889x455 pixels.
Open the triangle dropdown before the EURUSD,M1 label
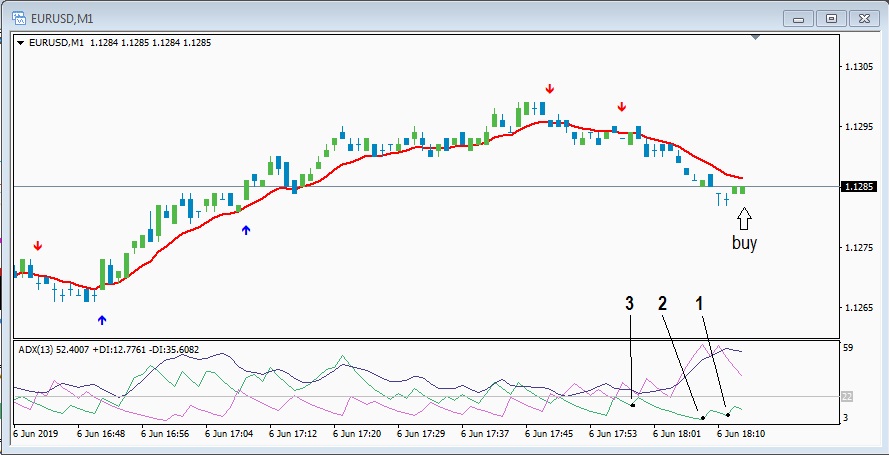tap(20, 42)
